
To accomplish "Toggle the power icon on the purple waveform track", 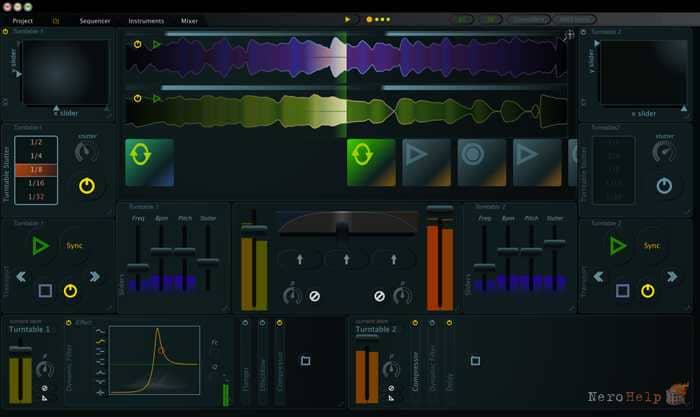I will [x=138, y=44].
